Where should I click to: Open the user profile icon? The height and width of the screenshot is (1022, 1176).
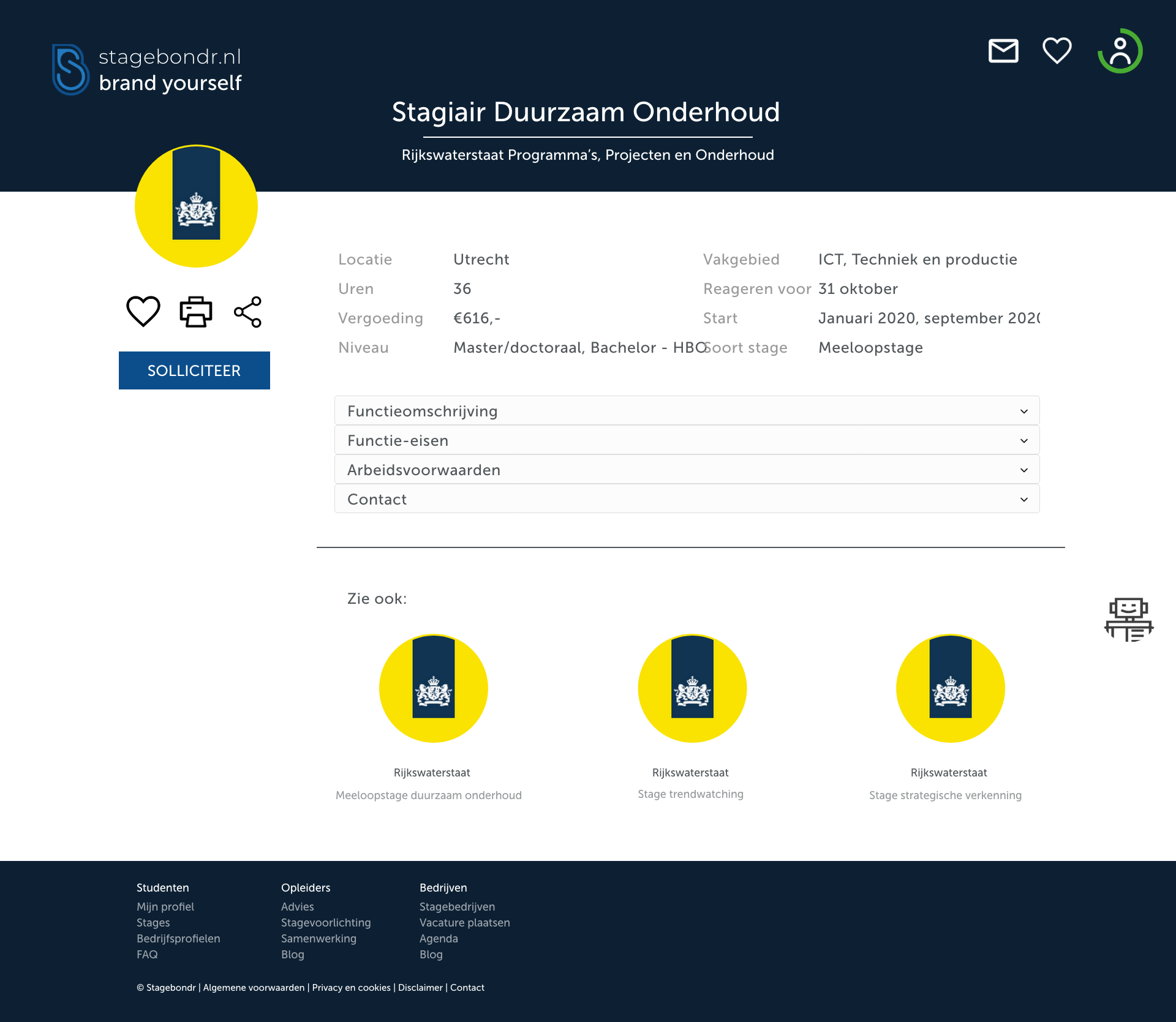tap(1120, 51)
